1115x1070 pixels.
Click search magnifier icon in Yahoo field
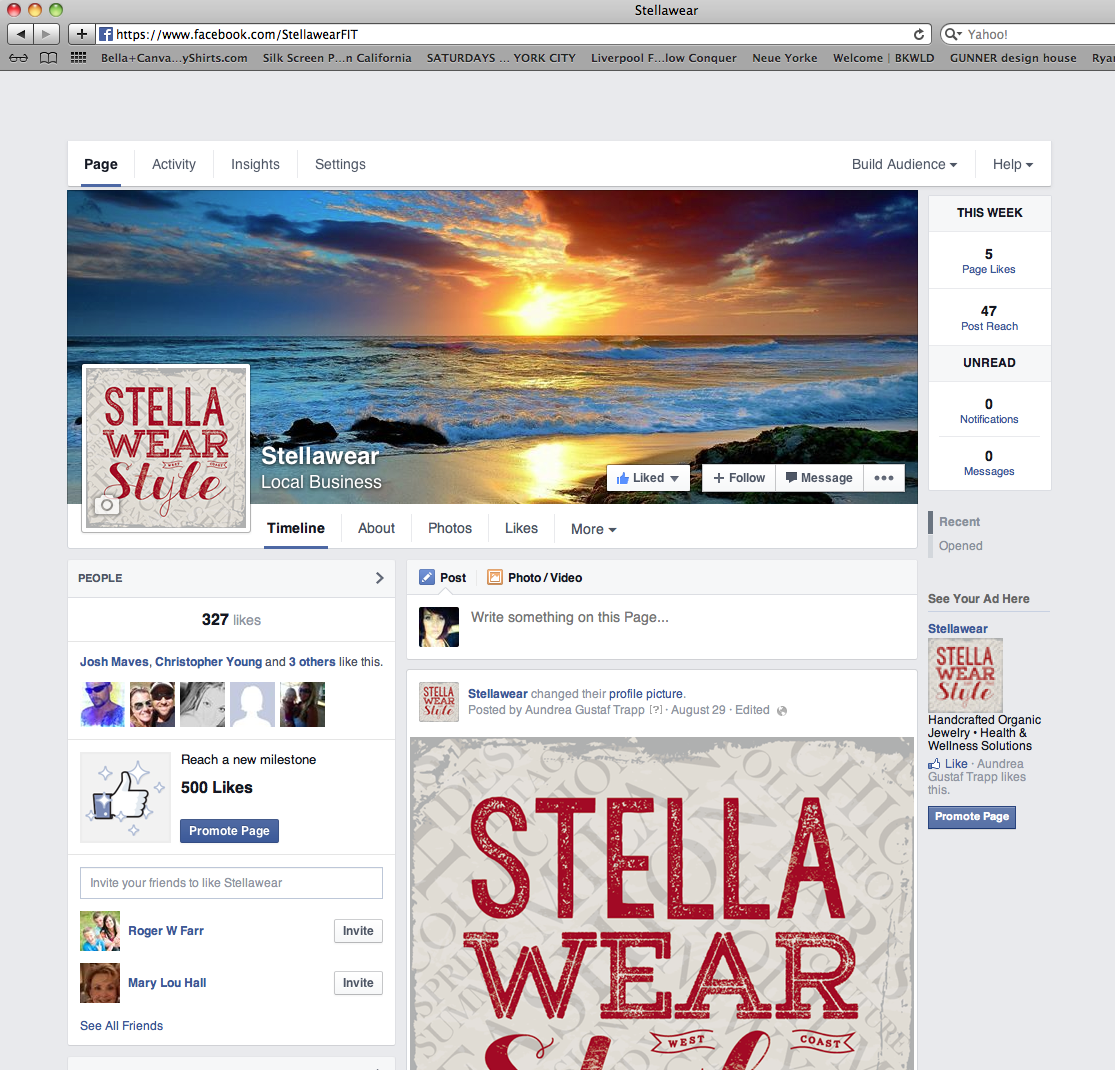tap(953, 34)
